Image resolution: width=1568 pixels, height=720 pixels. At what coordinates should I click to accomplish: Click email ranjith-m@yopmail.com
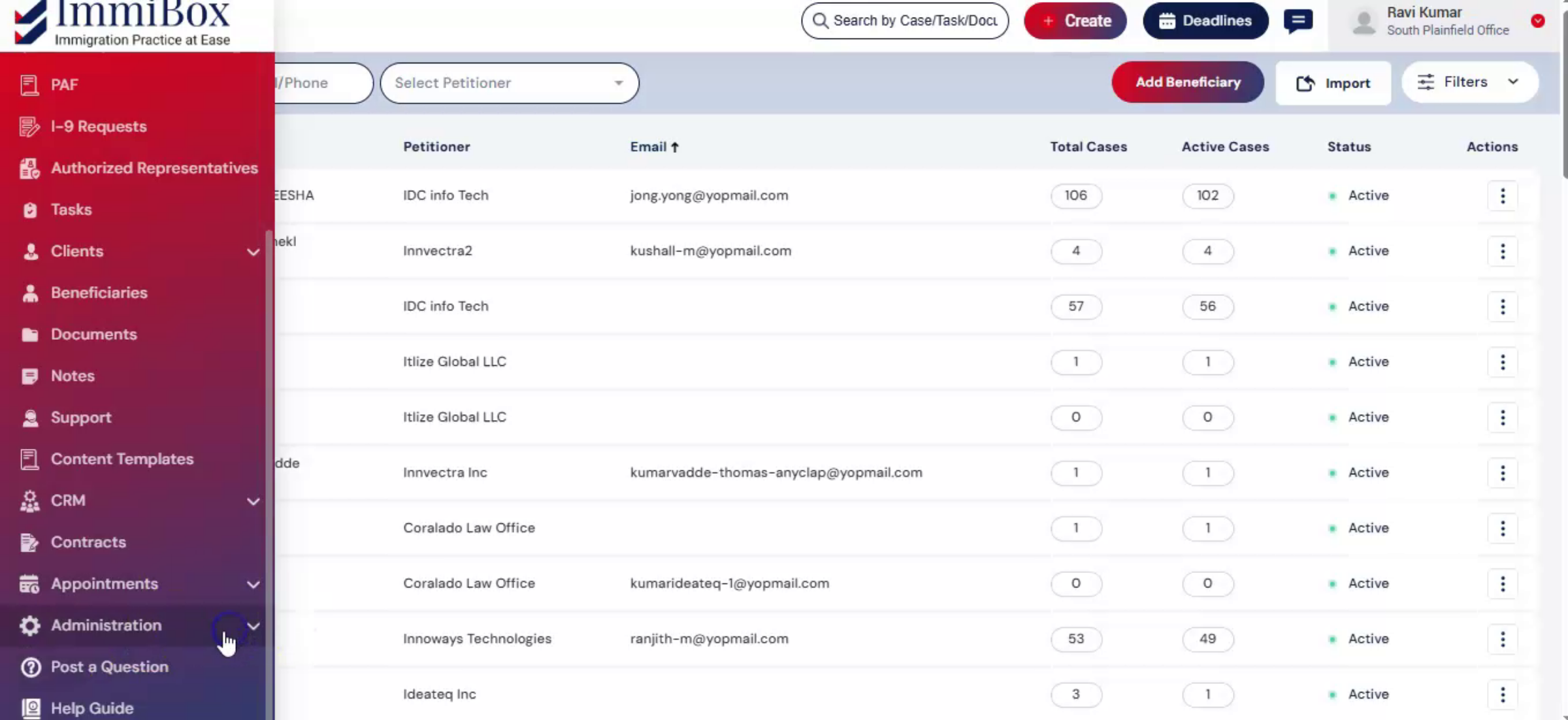pyautogui.click(x=710, y=639)
